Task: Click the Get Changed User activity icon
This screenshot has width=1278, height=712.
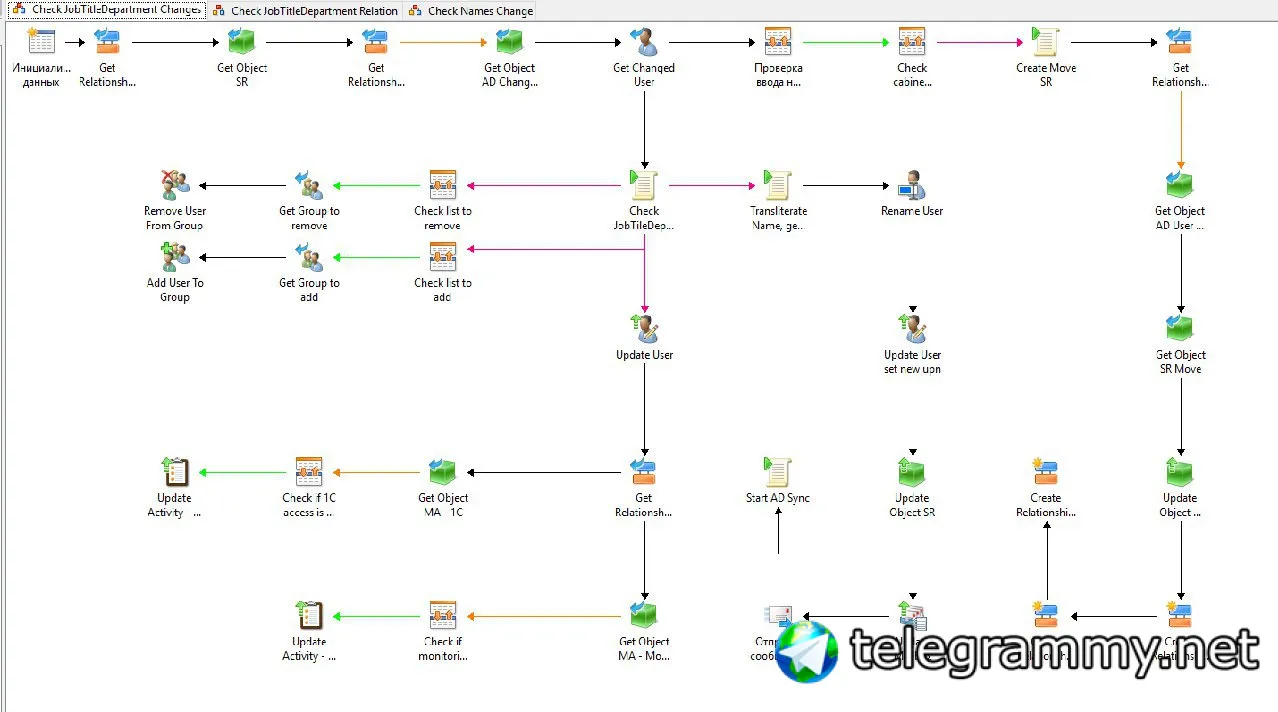Action: [x=644, y=42]
